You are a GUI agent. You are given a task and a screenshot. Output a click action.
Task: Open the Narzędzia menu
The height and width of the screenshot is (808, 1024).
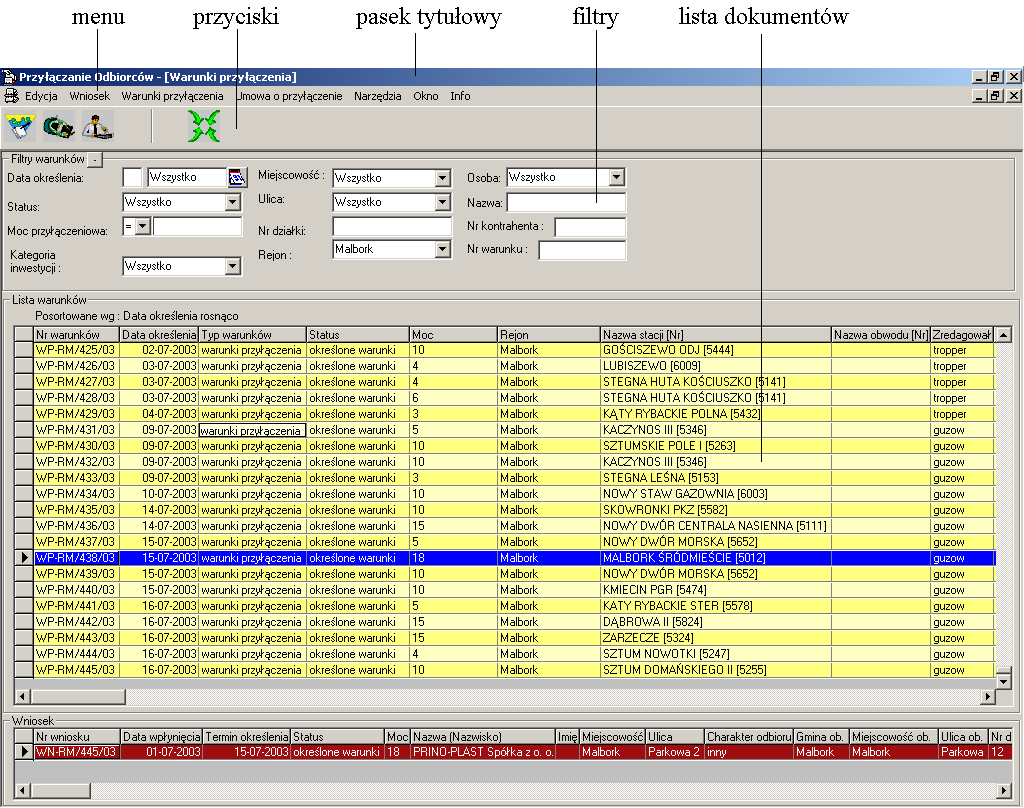click(x=377, y=96)
